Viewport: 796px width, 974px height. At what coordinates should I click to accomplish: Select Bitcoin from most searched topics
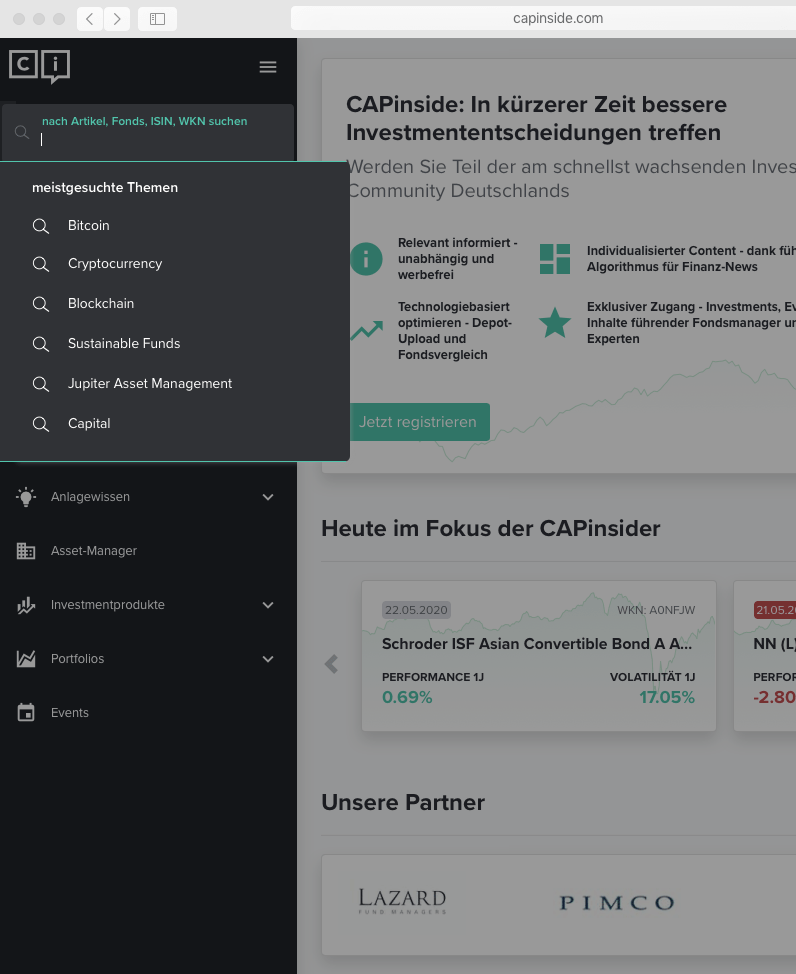click(x=88, y=226)
